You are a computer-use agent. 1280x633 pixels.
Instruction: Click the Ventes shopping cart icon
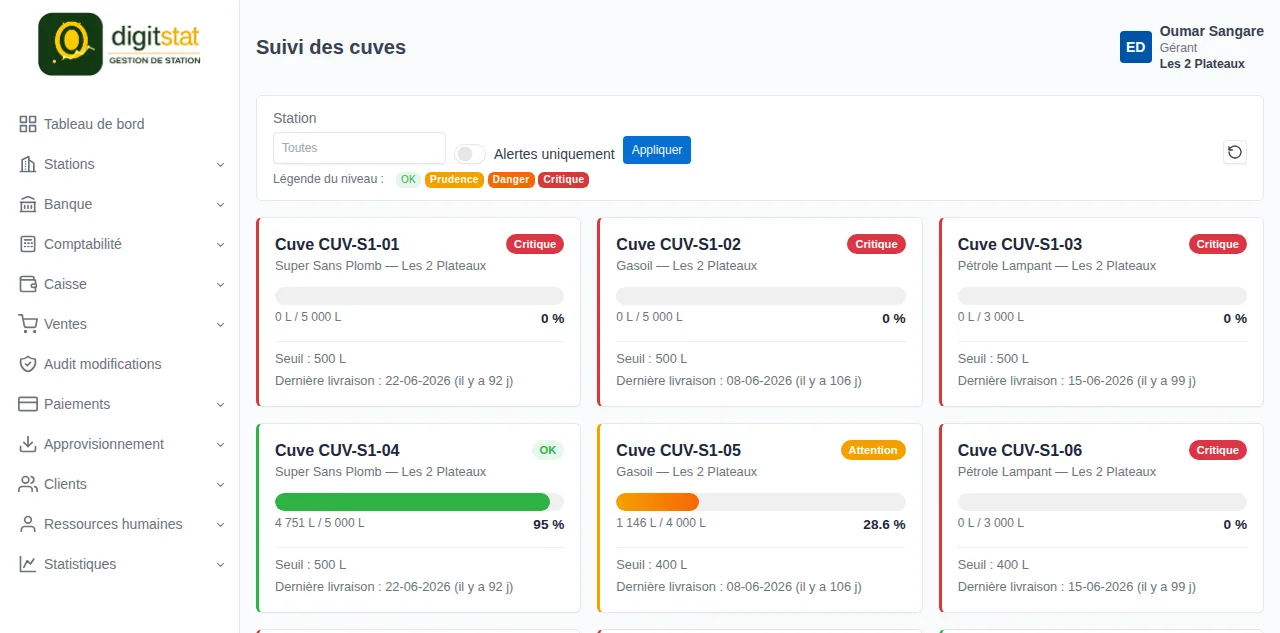pyautogui.click(x=28, y=324)
